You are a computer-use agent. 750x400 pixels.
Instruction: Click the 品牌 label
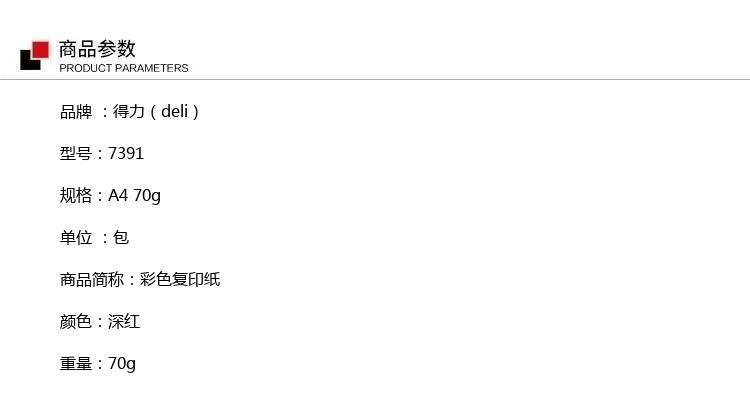coord(76,111)
